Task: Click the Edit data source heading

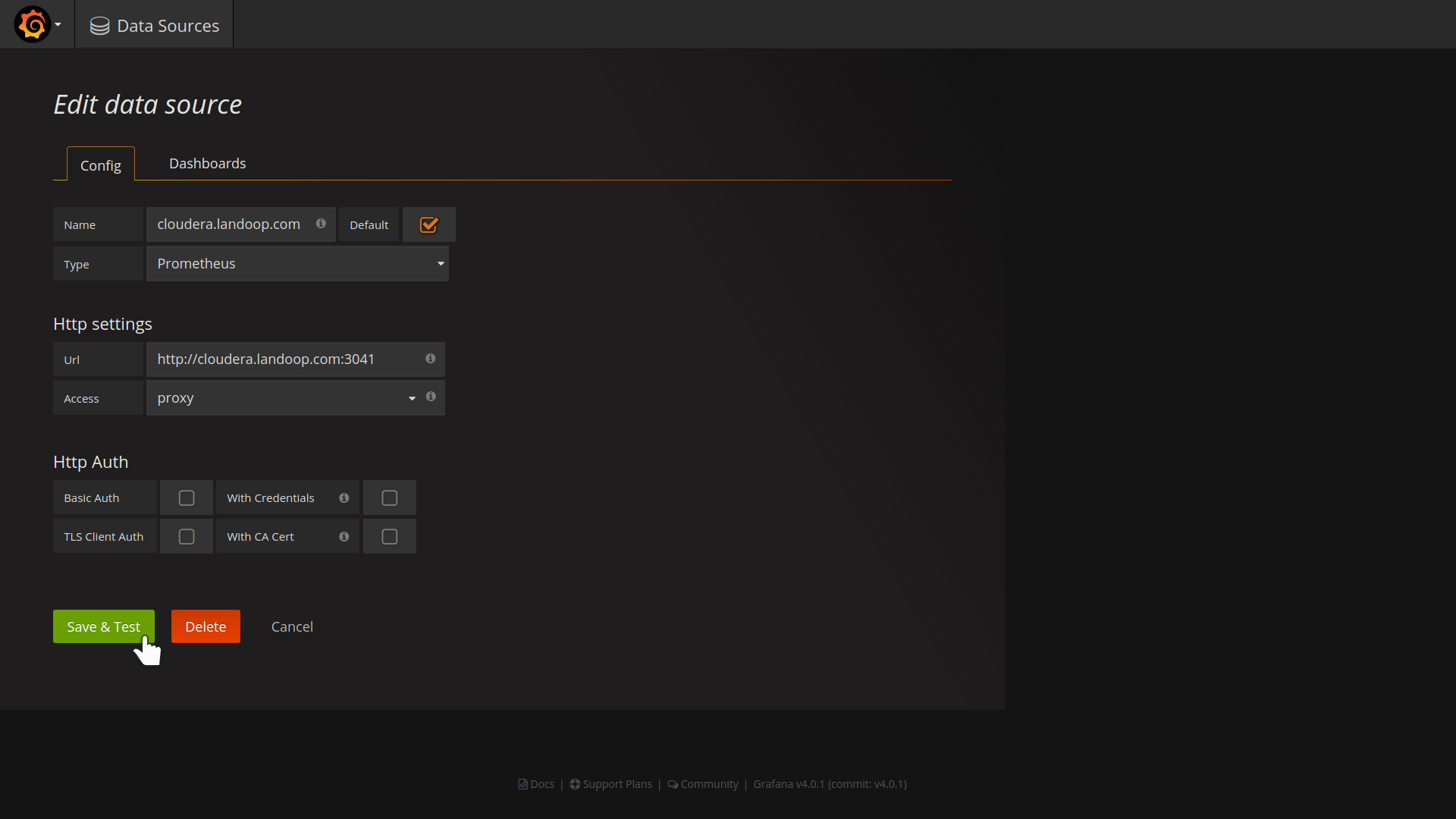Action: [148, 104]
